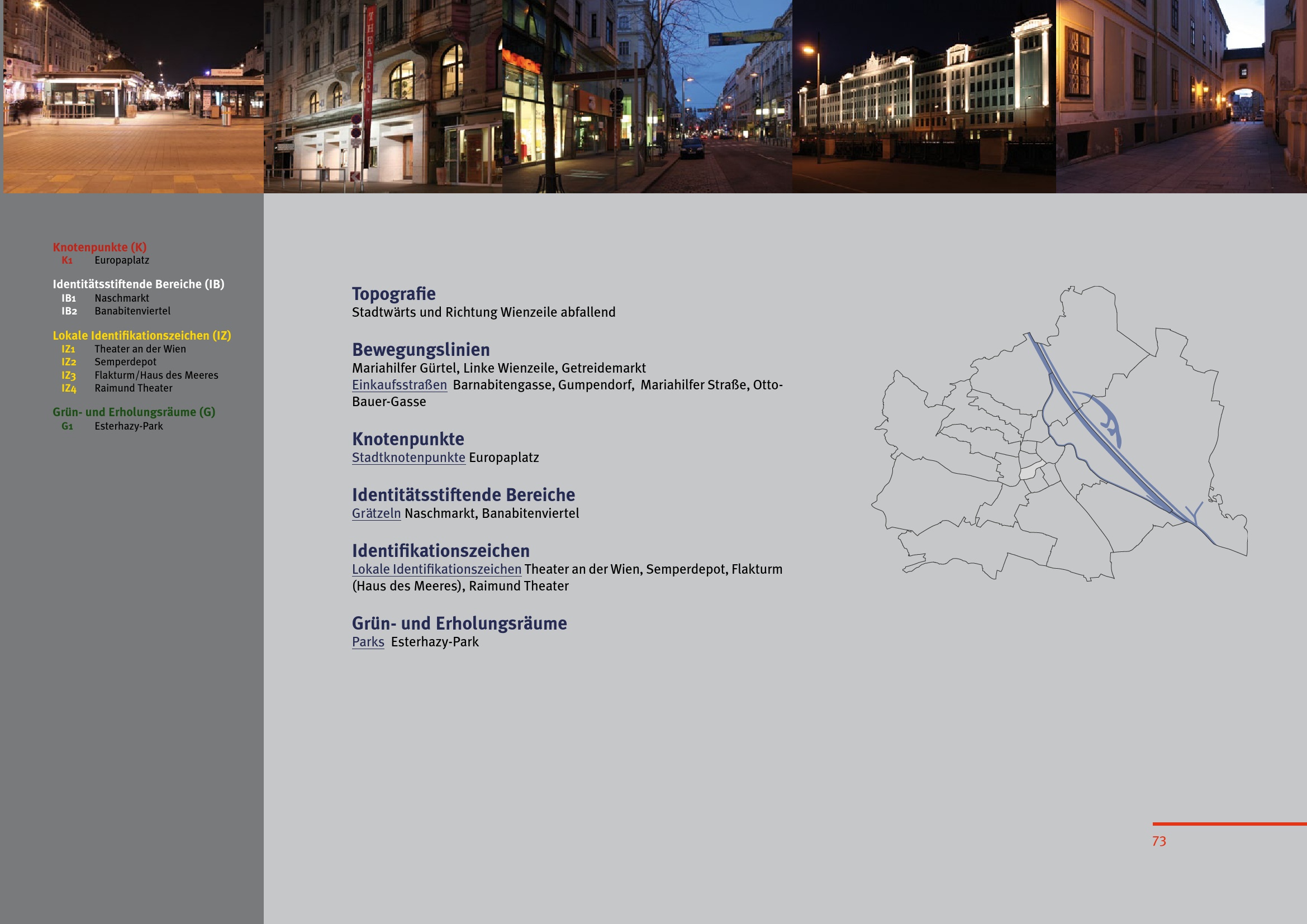Select the Naschmarkt night photo thumbnail
This screenshot has width=1307, height=924.
pyautogui.click(x=133, y=97)
